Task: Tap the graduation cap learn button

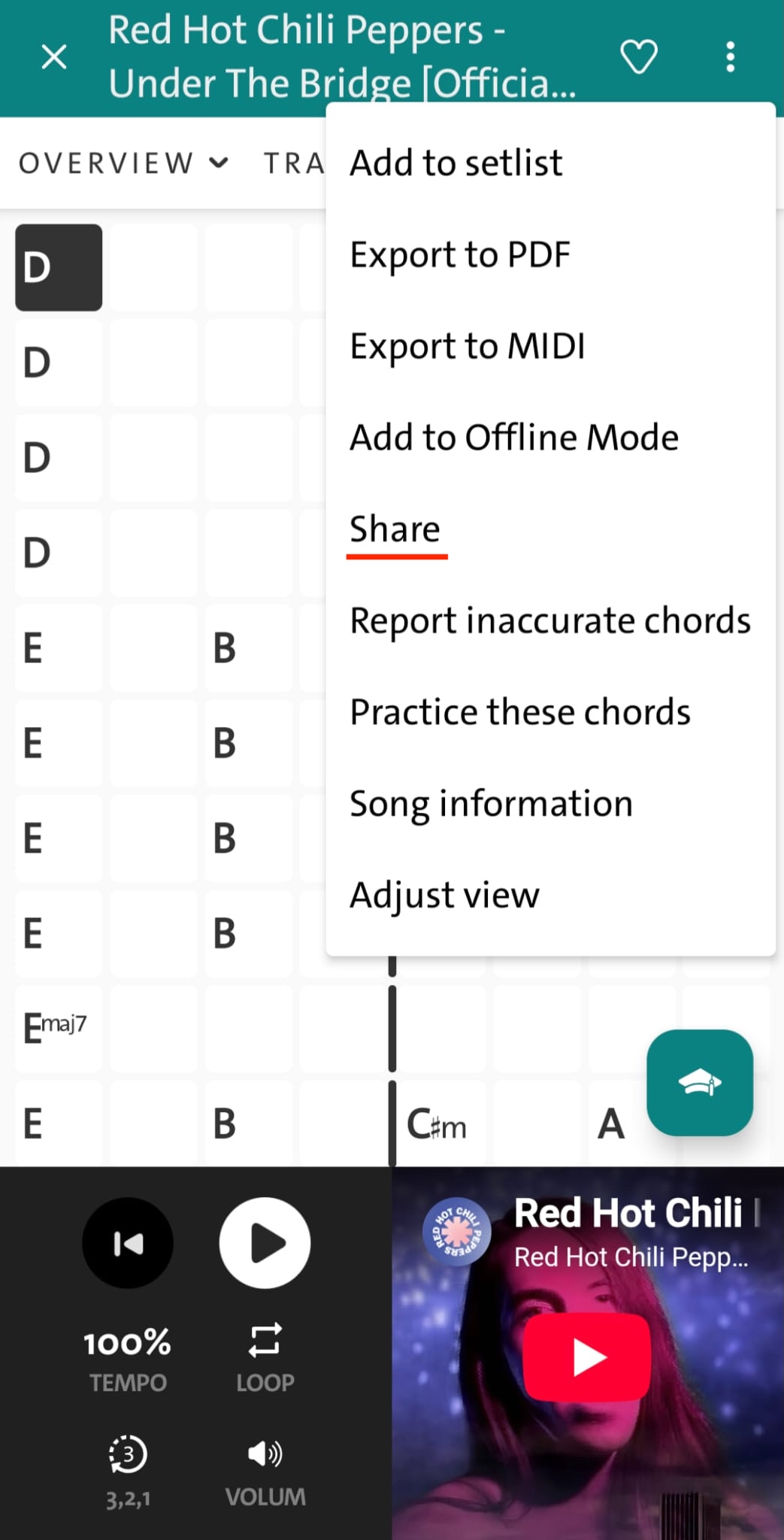Action: pyautogui.click(x=700, y=1082)
